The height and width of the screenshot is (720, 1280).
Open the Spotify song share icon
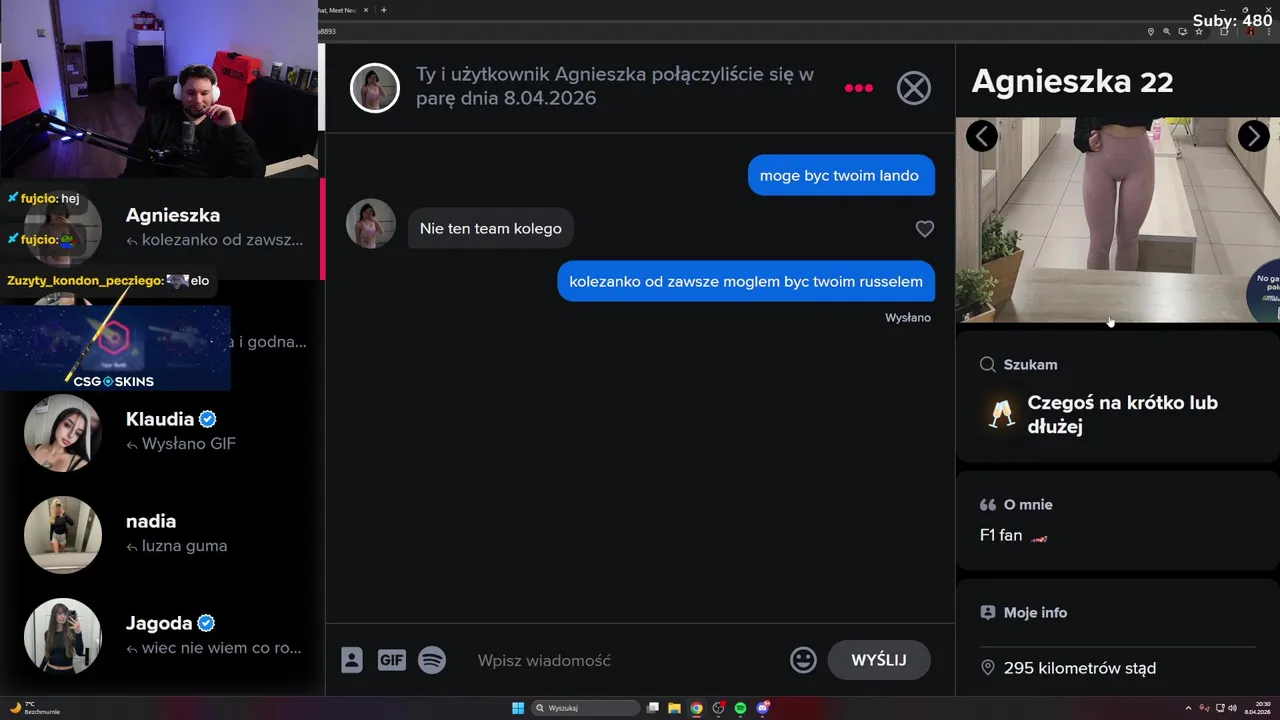click(x=432, y=660)
